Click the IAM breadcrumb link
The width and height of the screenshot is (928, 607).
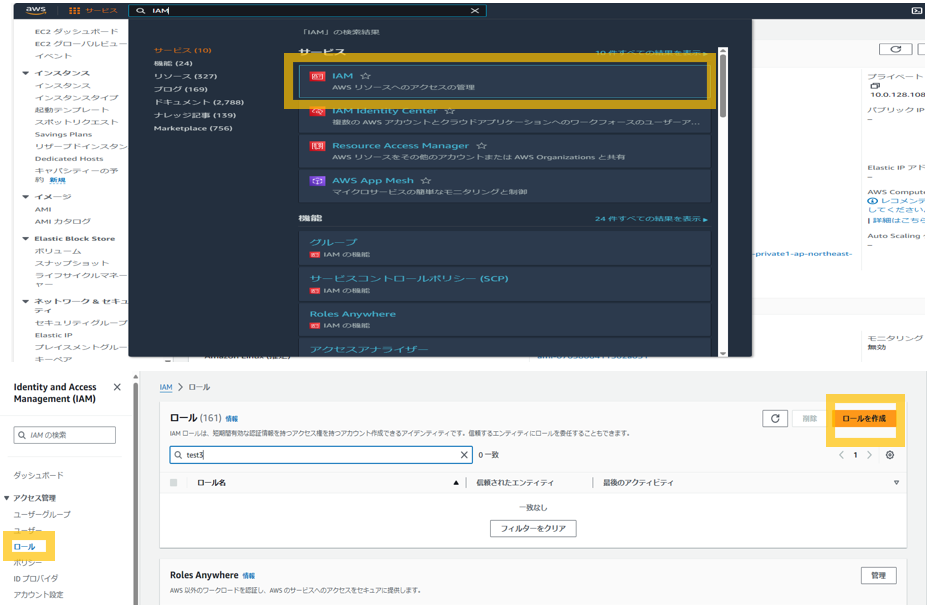click(166, 387)
